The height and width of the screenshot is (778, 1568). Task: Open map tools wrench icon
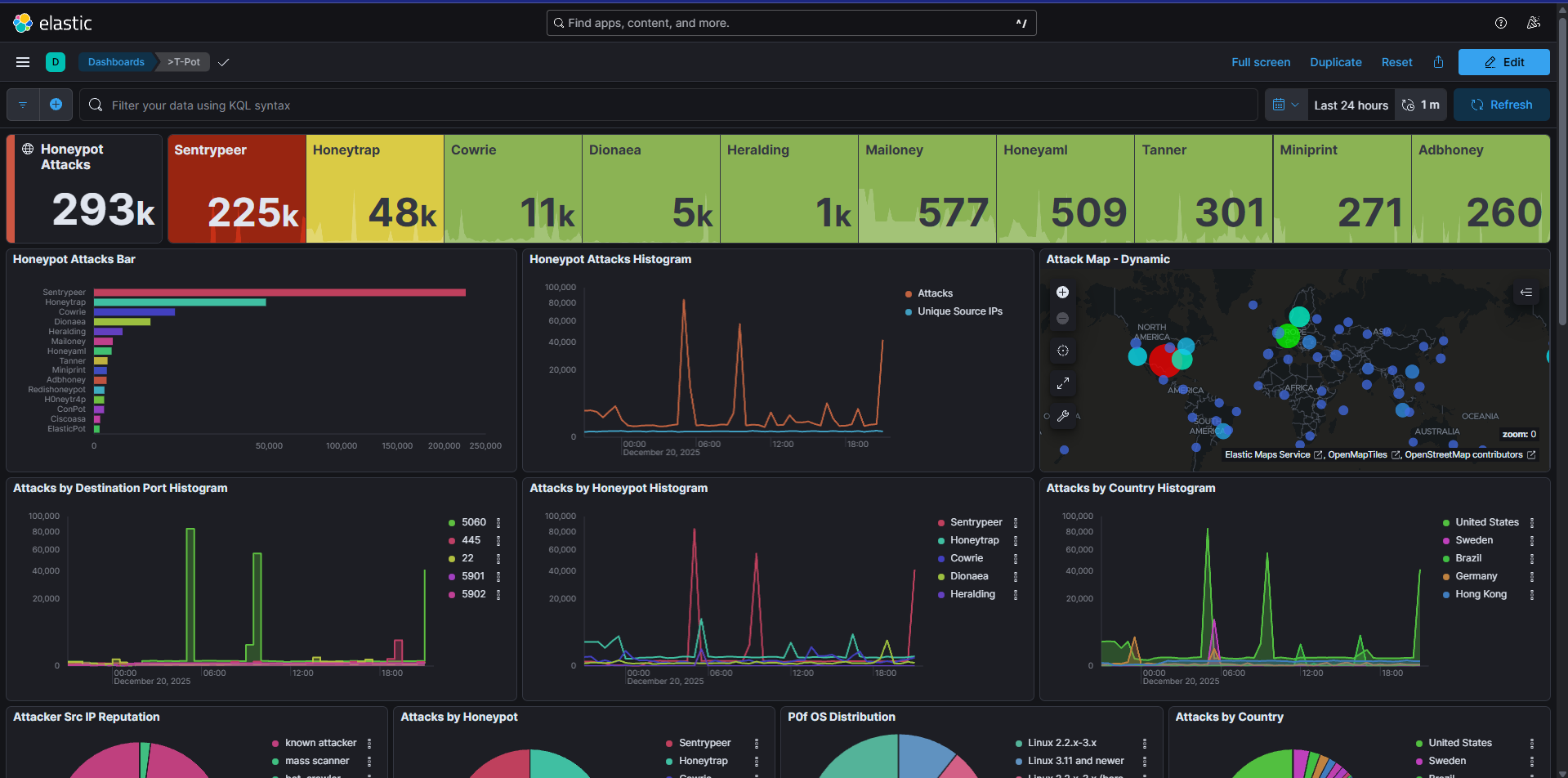click(1062, 416)
